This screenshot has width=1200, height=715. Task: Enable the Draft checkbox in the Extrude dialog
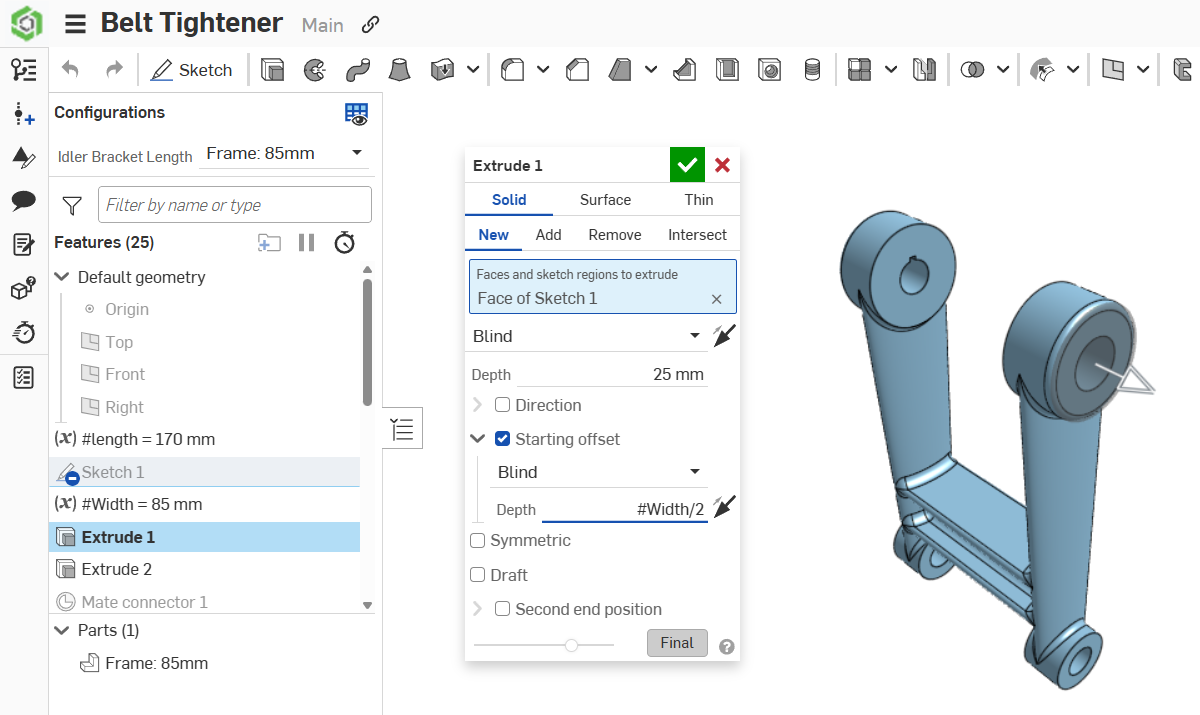478,575
